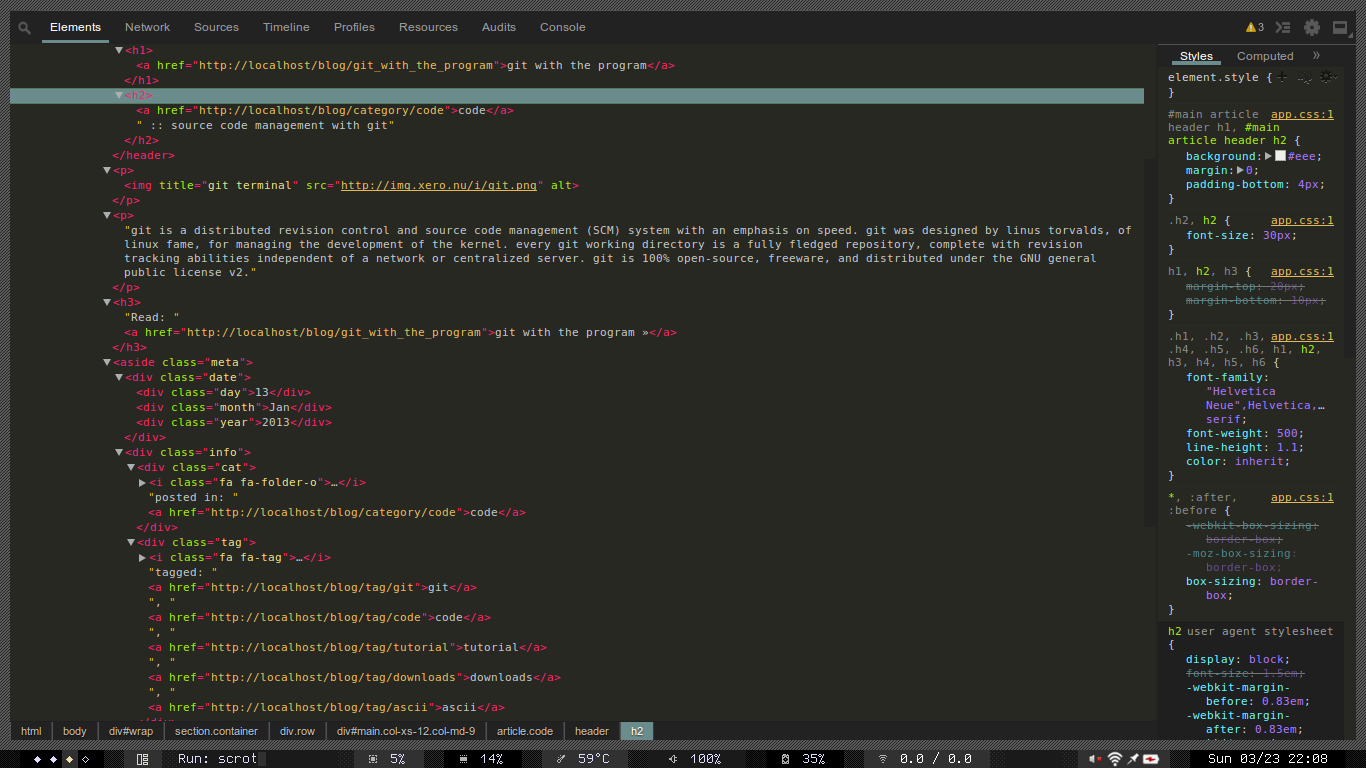Open the Timeline tab
The height and width of the screenshot is (768, 1366).
(286, 27)
